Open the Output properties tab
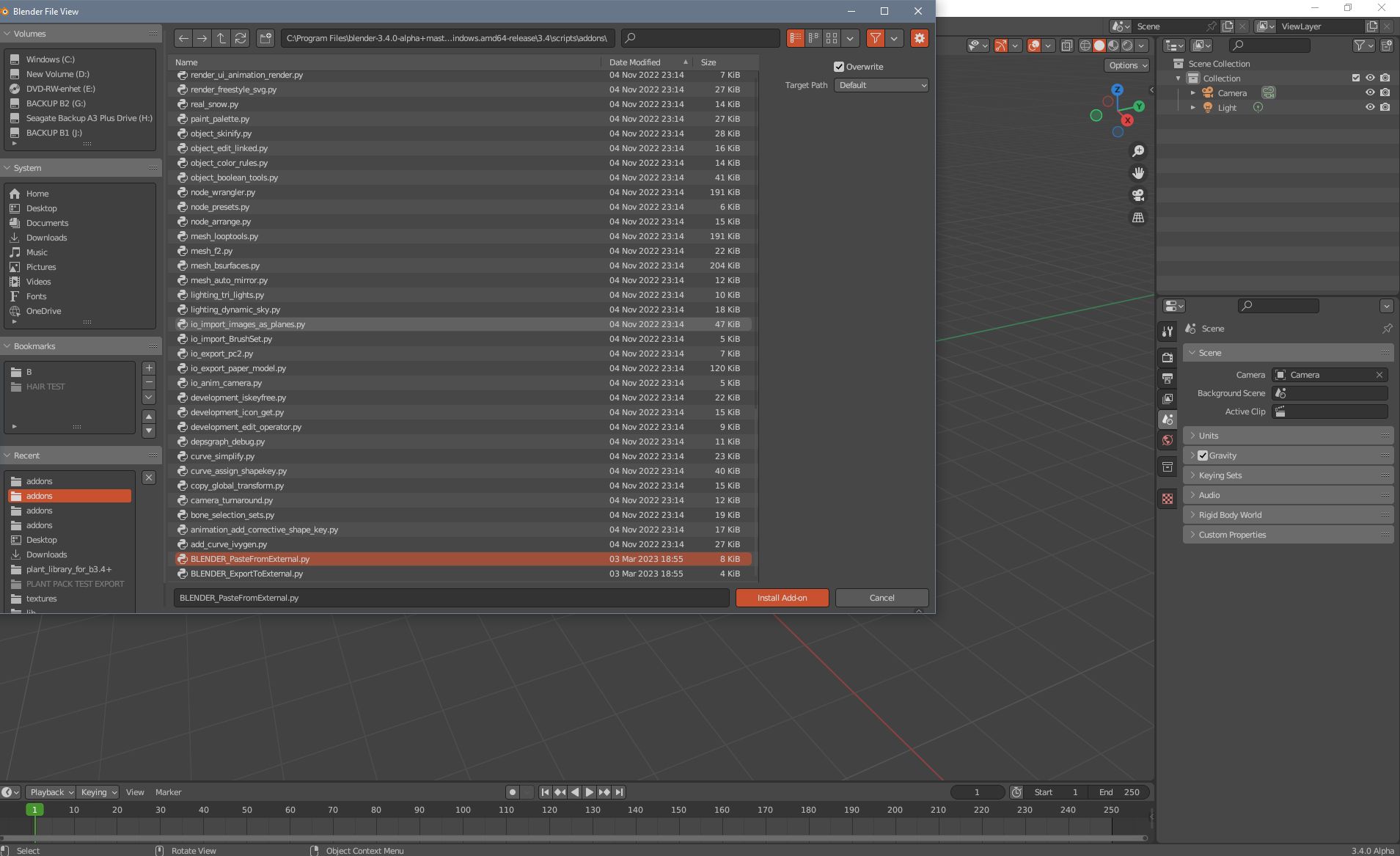Screen dimensions: 1400x856 pos(1168,378)
